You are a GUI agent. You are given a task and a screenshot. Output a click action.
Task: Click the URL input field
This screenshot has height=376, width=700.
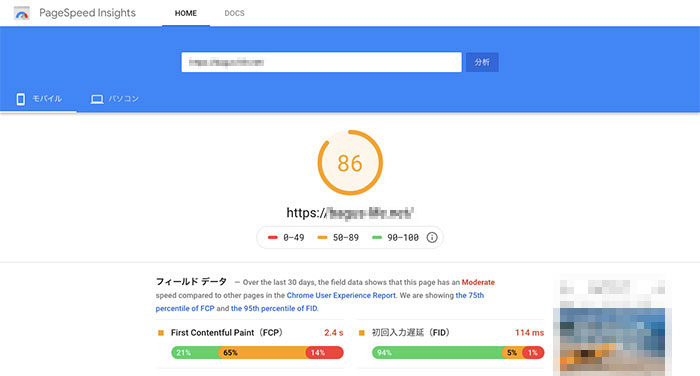tap(321, 62)
